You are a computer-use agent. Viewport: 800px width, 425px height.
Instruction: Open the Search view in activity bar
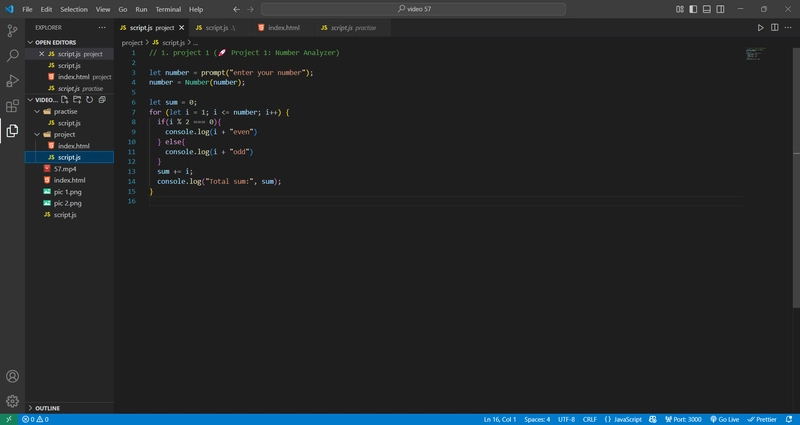point(12,56)
